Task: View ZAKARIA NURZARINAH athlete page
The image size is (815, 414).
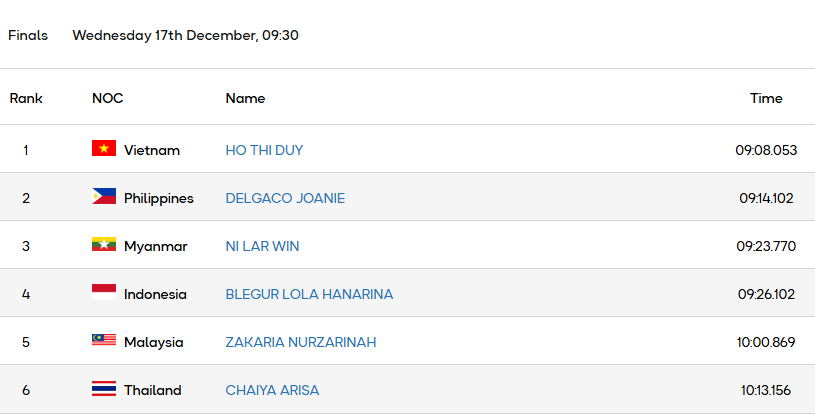Action: point(301,342)
